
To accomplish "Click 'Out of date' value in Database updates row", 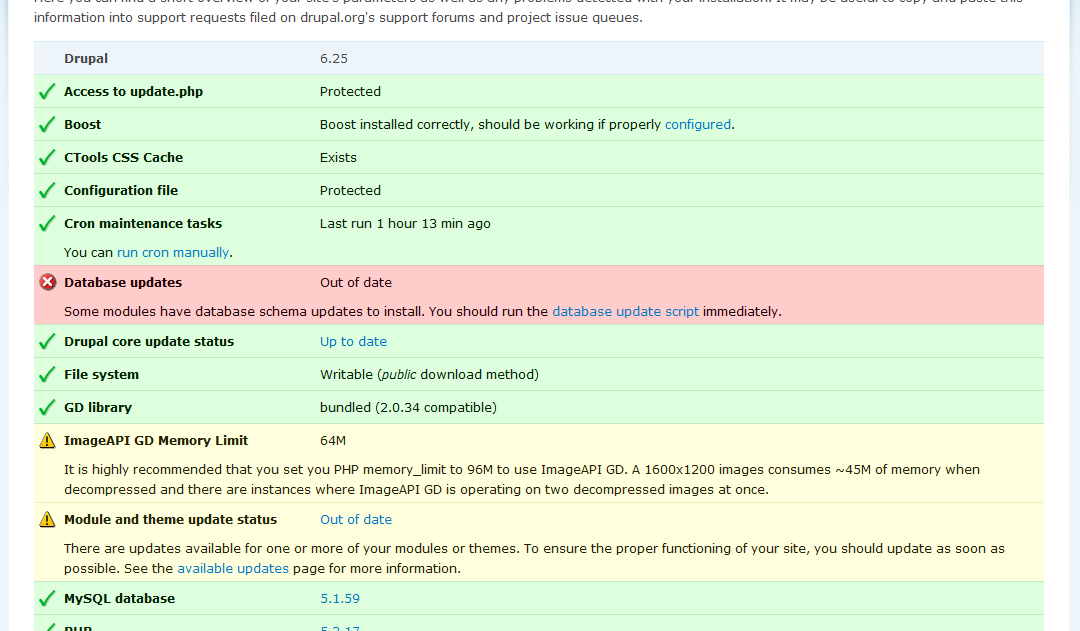I will coord(356,282).
